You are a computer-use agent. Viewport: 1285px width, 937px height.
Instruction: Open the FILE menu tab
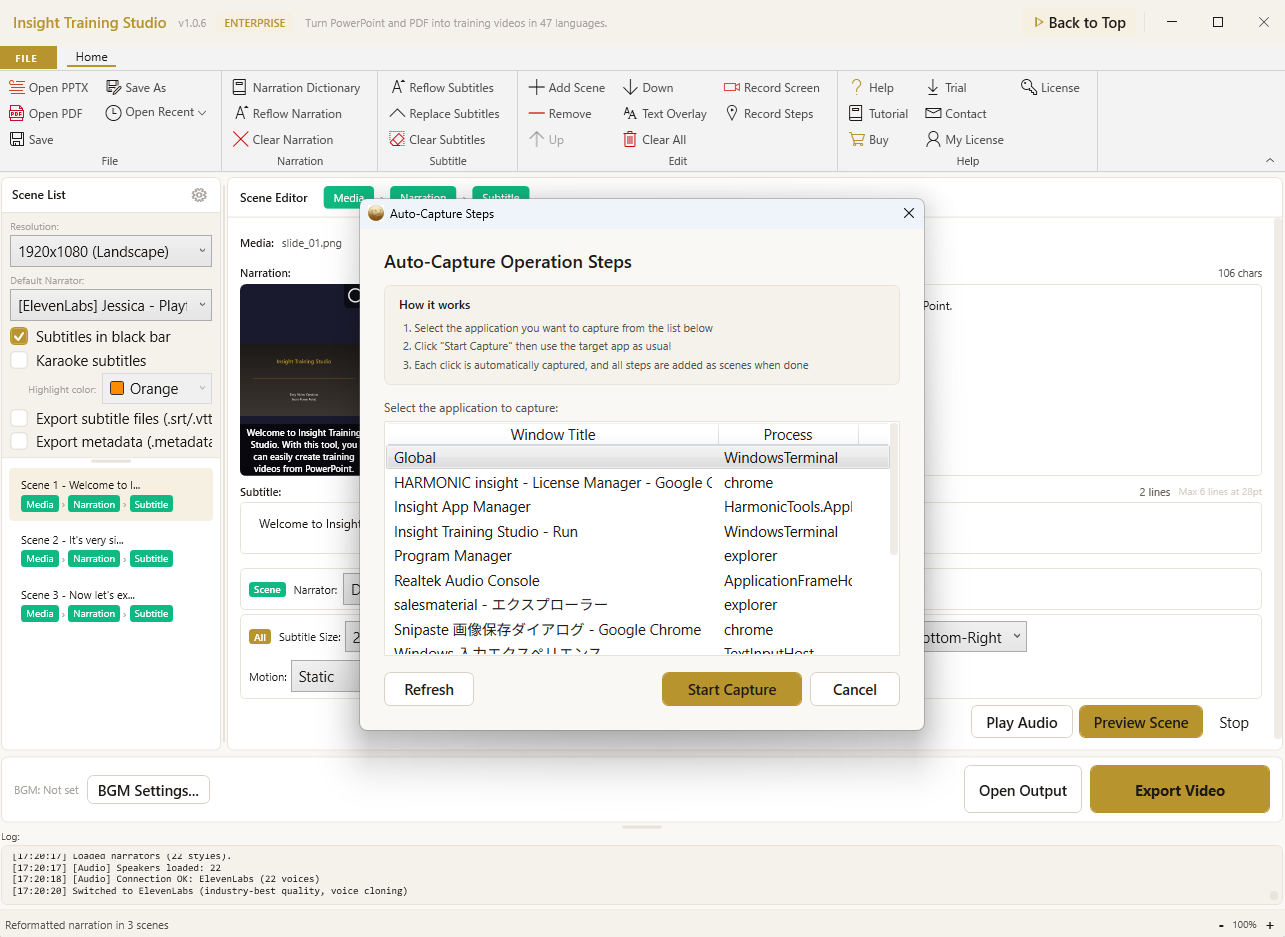click(x=26, y=58)
